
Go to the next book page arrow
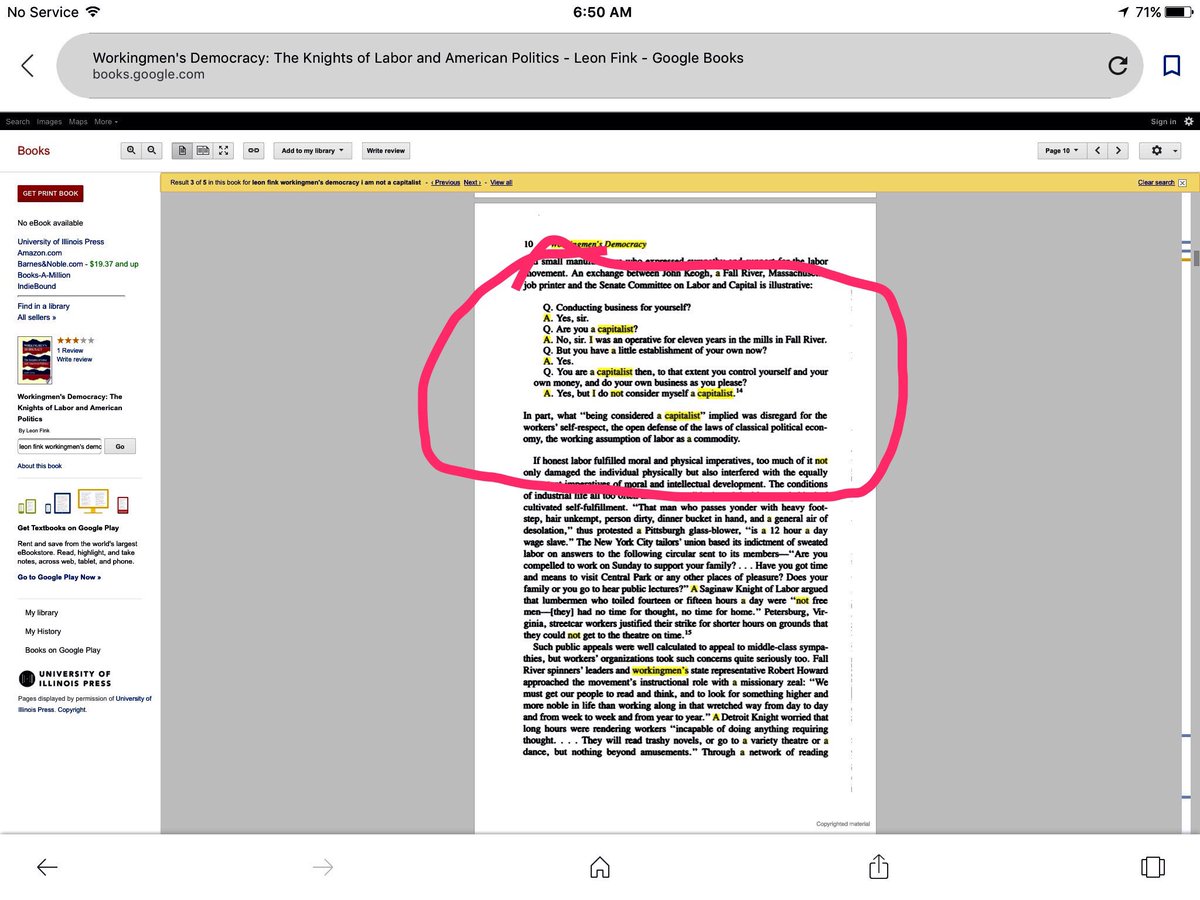[x=1118, y=151]
